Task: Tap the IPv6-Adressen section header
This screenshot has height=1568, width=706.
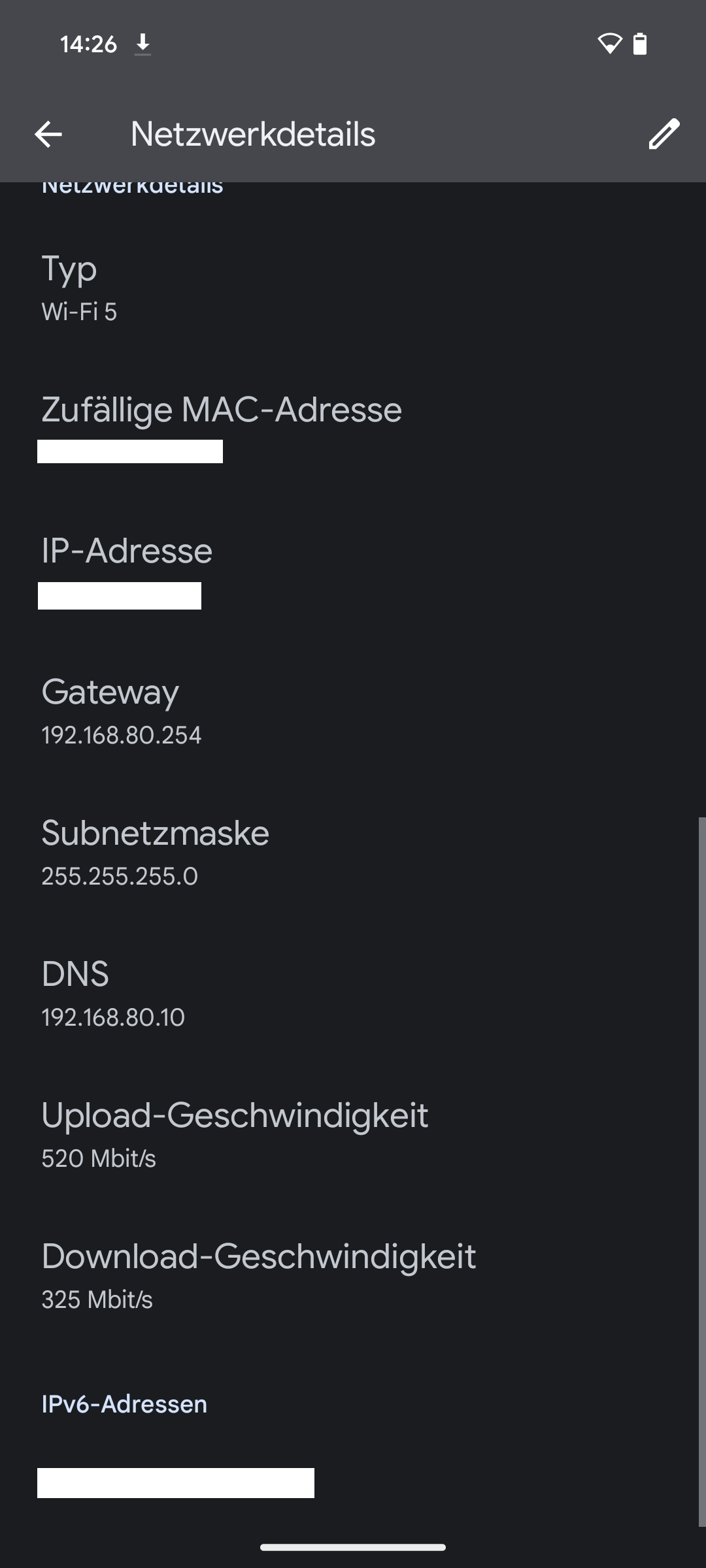Action: pyautogui.click(x=124, y=1404)
